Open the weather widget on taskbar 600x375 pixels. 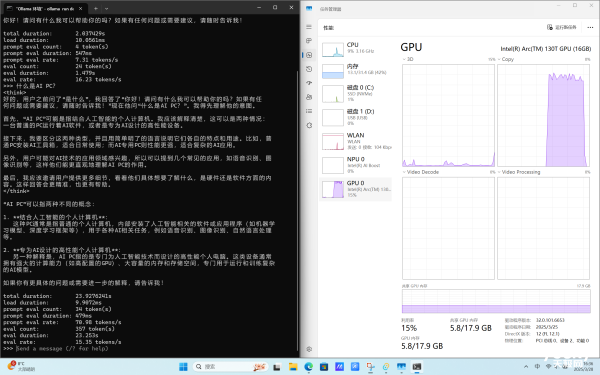coord(21,366)
